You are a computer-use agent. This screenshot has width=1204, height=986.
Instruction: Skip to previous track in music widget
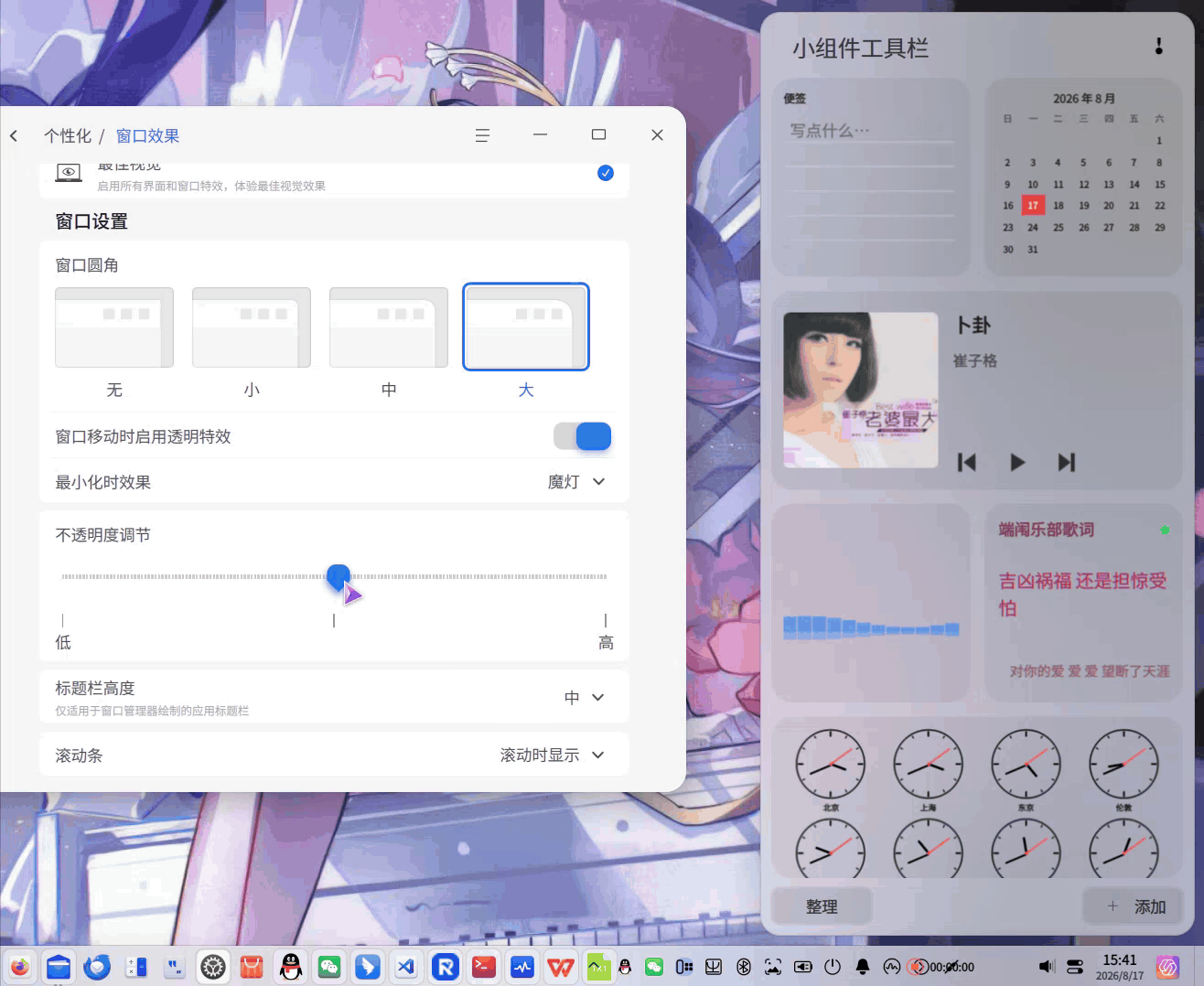pyautogui.click(x=967, y=463)
